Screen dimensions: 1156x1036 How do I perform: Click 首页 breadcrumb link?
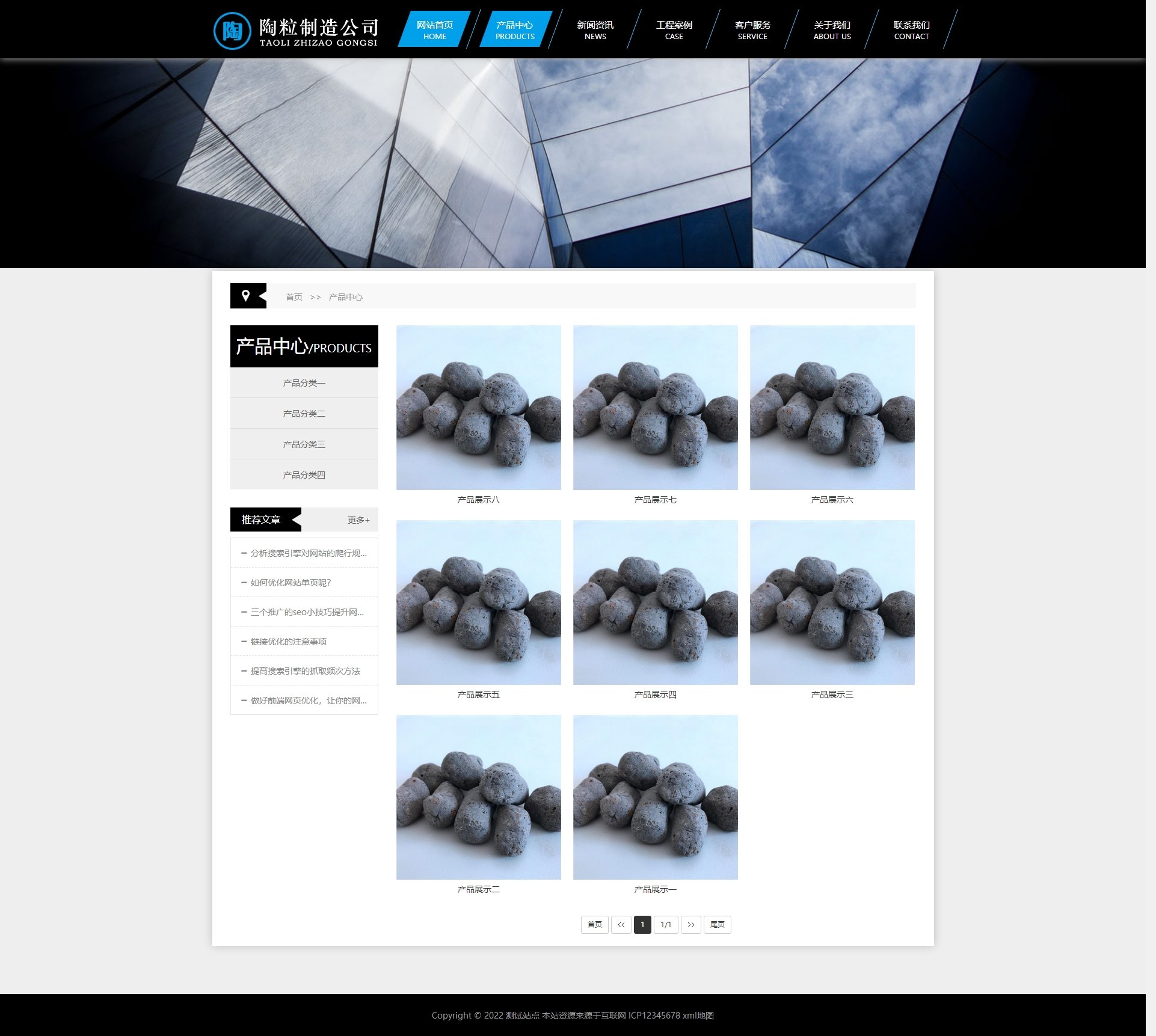(x=294, y=297)
